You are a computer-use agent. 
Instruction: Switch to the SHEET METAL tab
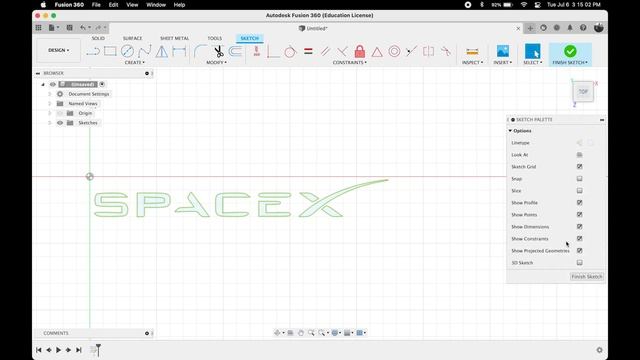tap(174, 38)
